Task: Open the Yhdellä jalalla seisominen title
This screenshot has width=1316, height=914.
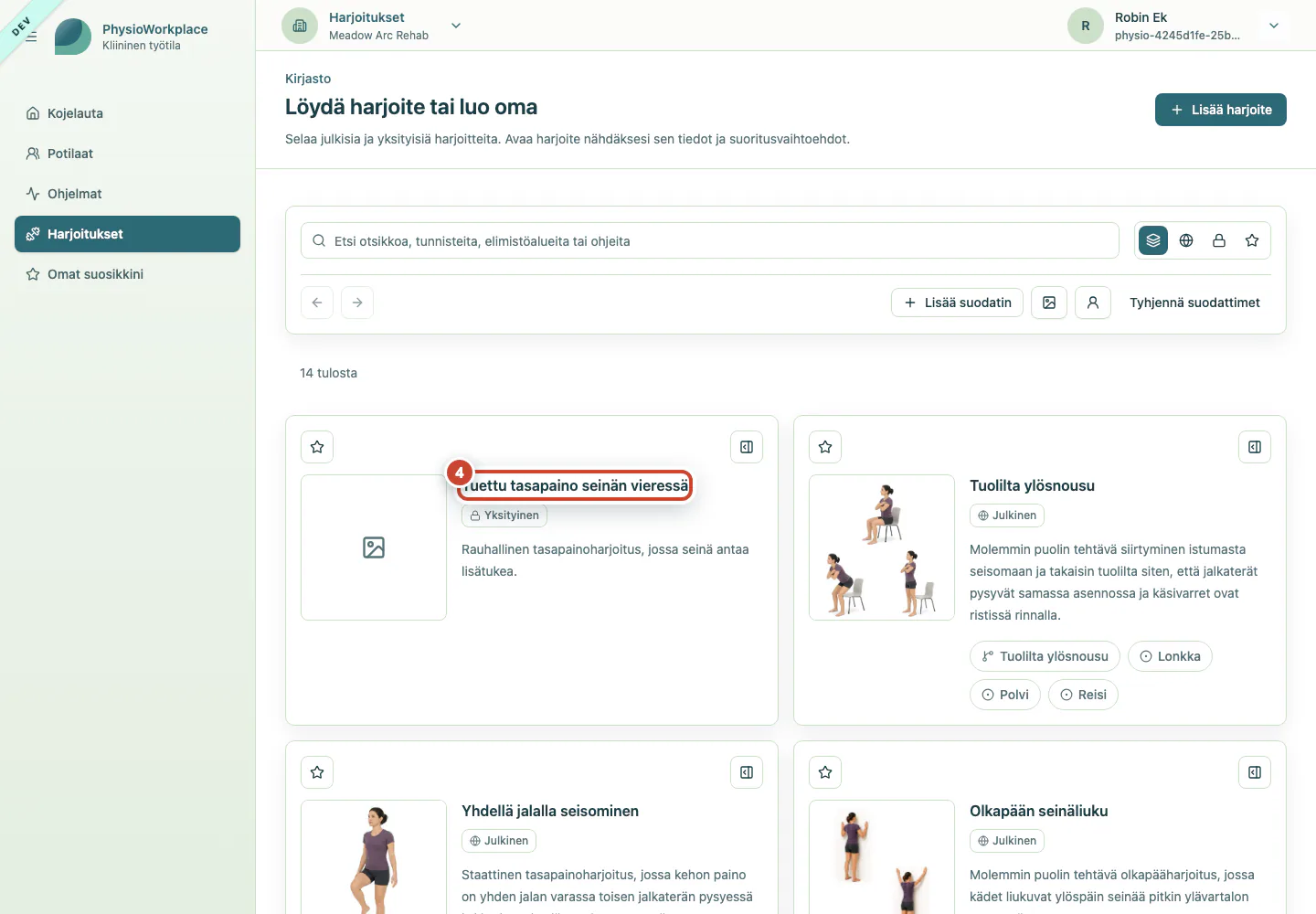Action: pyautogui.click(x=550, y=811)
